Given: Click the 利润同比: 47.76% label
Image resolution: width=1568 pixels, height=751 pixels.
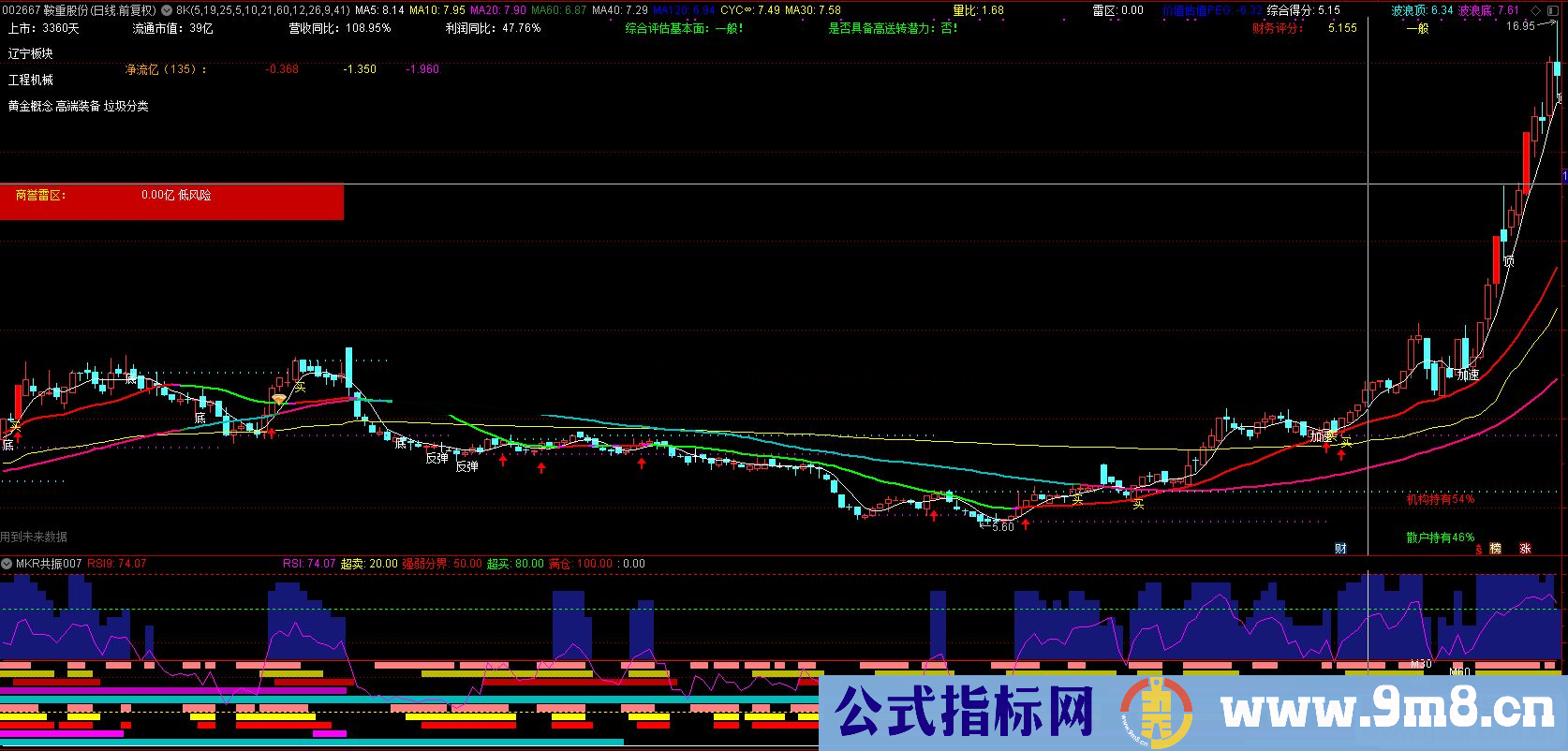Looking at the screenshot, I should click(x=493, y=28).
